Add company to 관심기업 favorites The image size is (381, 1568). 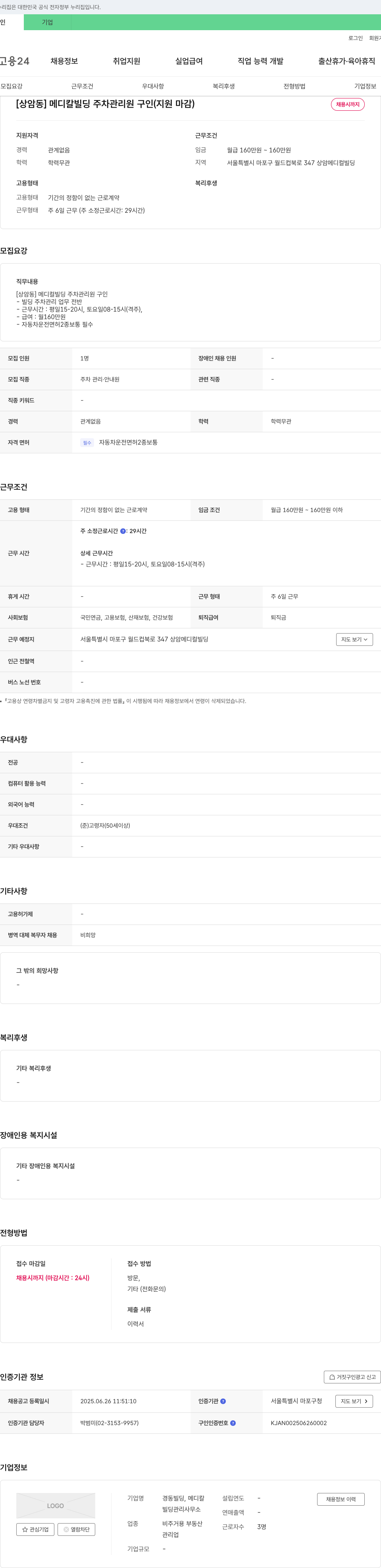pyautogui.click(x=35, y=1529)
